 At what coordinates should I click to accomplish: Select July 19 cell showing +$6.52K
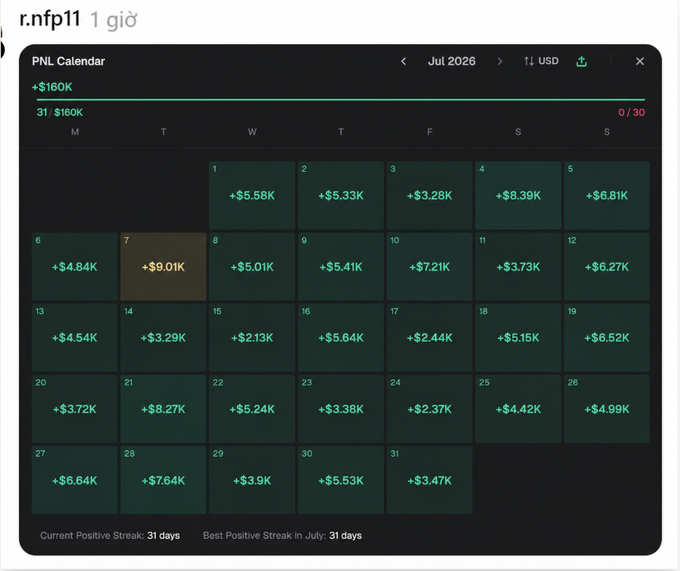click(607, 337)
